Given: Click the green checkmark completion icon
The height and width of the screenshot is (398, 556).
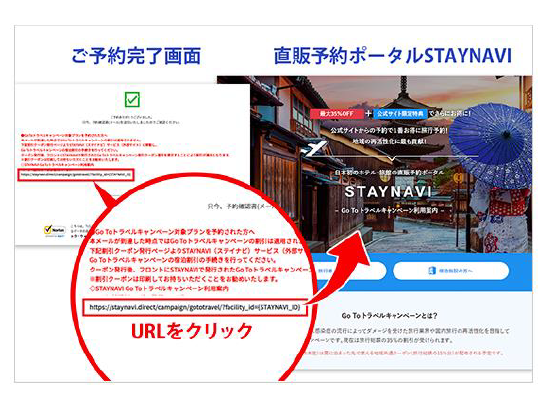Looking at the screenshot, I should pyautogui.click(x=132, y=99).
